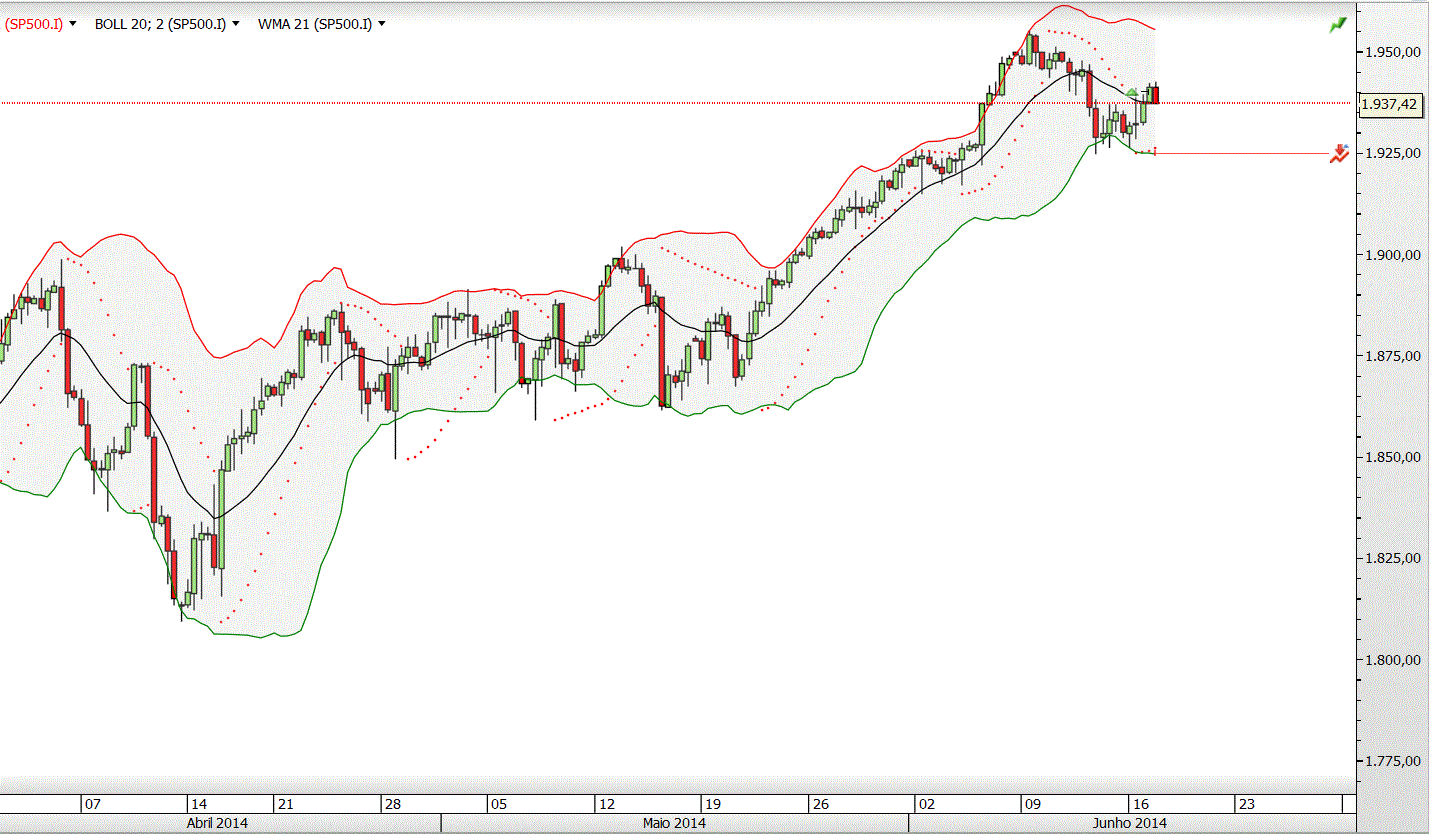The width and height of the screenshot is (1429, 834).
Task: Expand the BOLL 20; 2 indicator dropdown
Action: point(236,24)
